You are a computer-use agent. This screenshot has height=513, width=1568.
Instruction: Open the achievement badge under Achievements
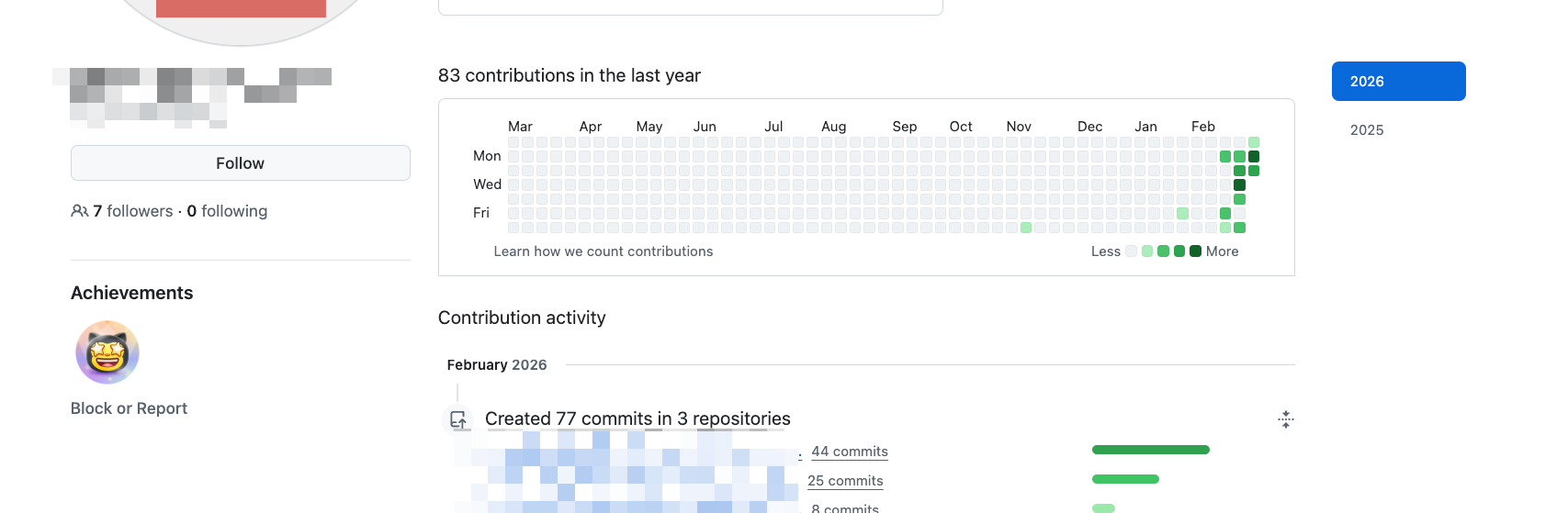[107, 352]
